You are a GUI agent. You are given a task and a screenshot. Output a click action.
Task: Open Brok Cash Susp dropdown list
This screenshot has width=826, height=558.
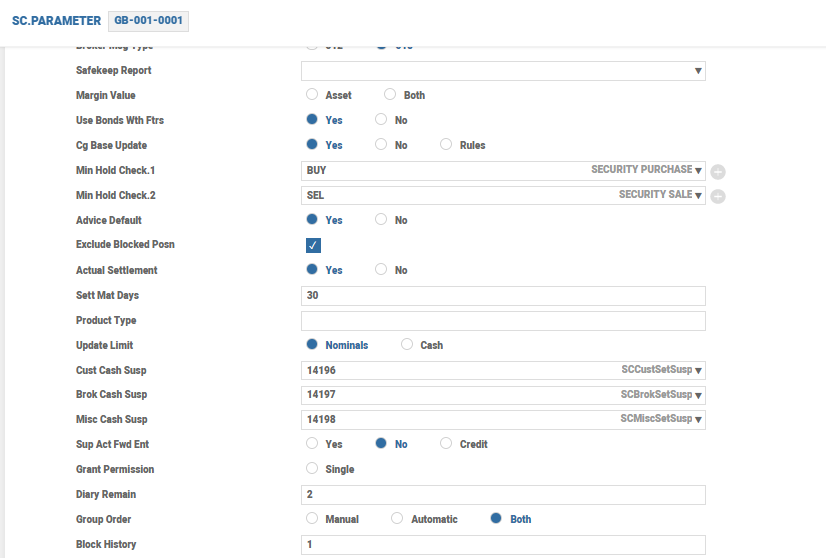(x=699, y=395)
